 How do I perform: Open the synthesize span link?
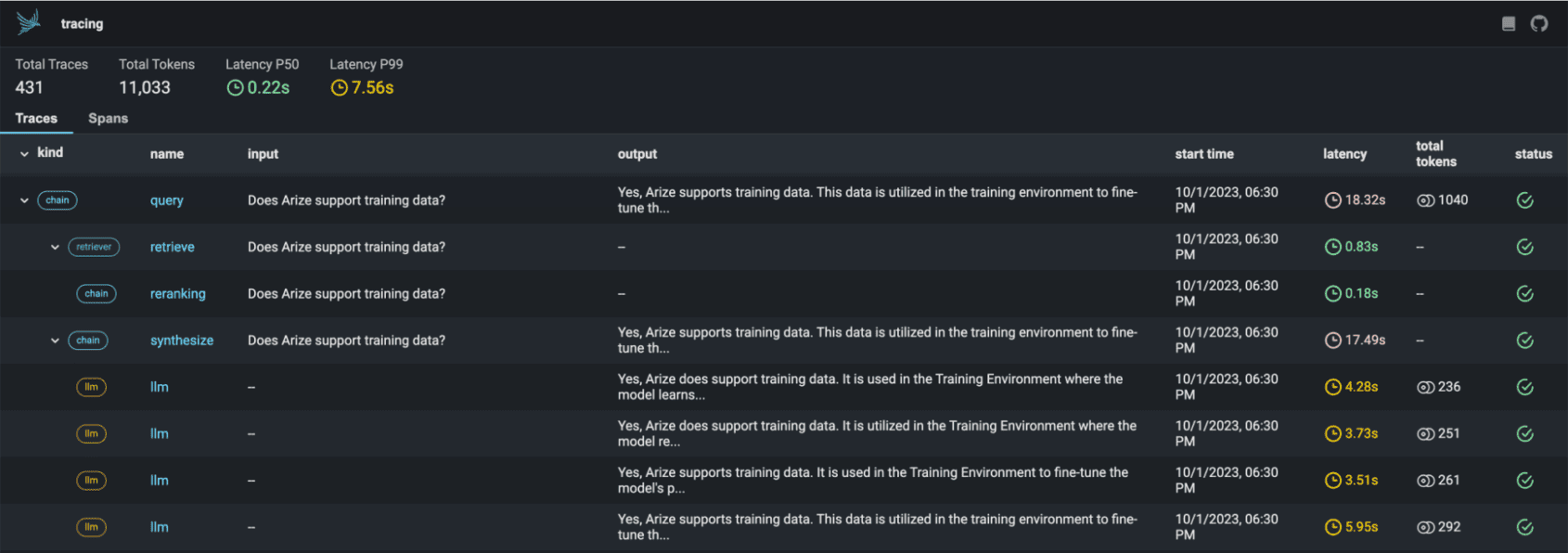coord(182,341)
